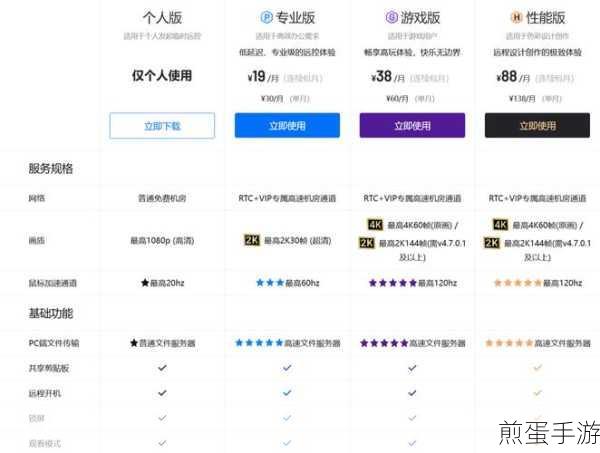Click the ¥19/月 price
600x453 pixels.
pyautogui.click(x=263, y=77)
